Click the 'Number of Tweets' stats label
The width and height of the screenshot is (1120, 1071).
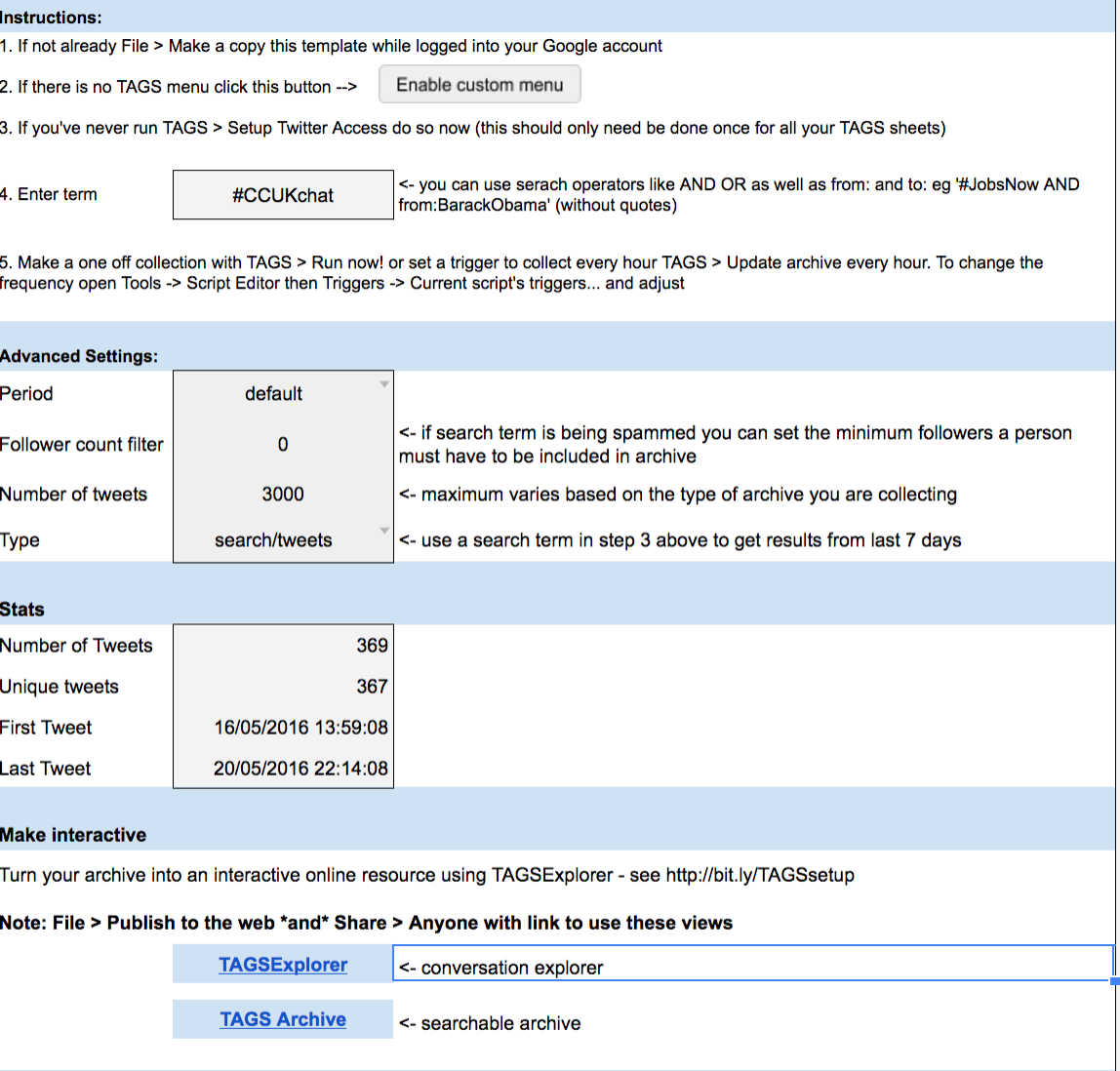[x=76, y=646]
